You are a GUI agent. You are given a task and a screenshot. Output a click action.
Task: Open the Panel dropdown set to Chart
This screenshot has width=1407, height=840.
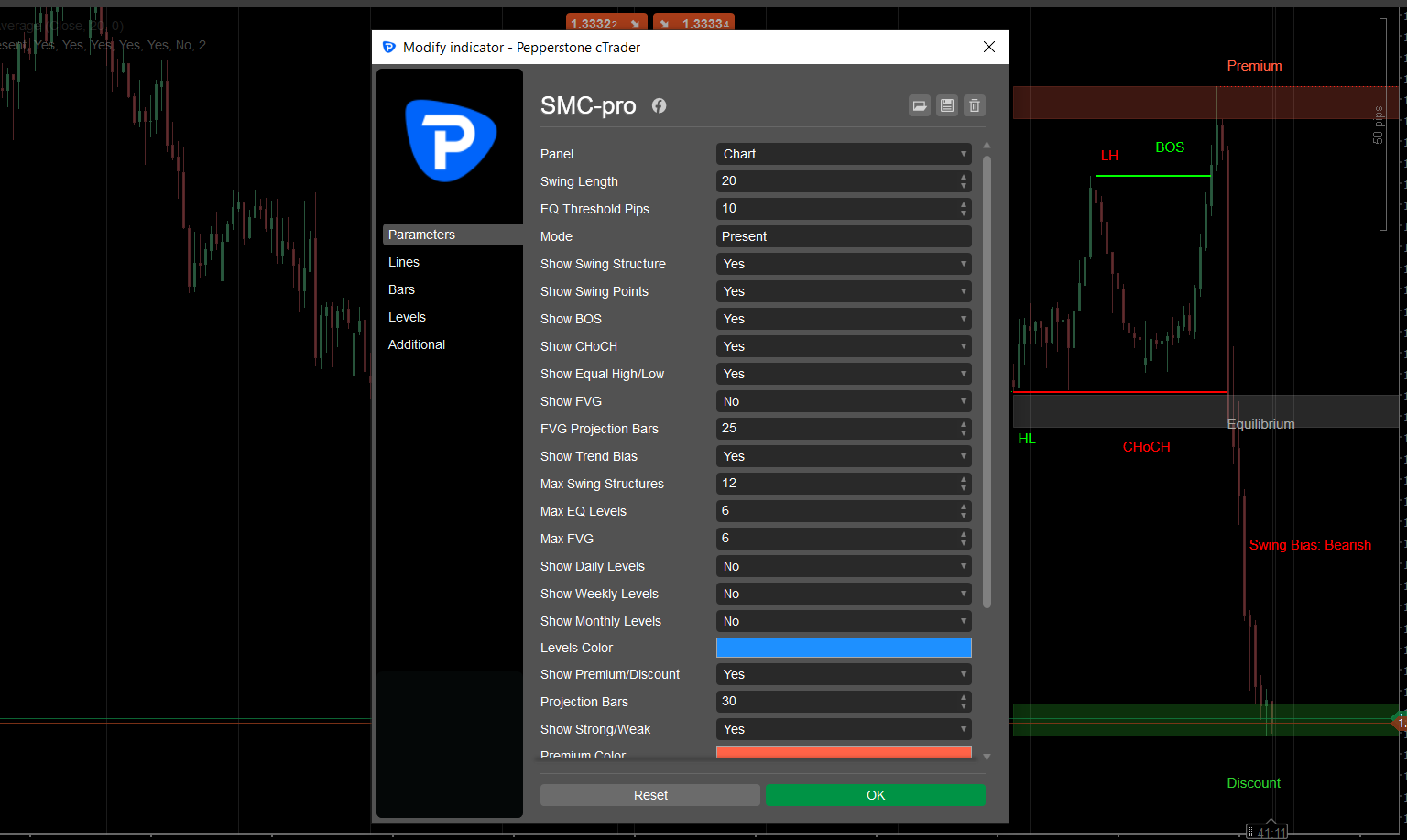844,154
